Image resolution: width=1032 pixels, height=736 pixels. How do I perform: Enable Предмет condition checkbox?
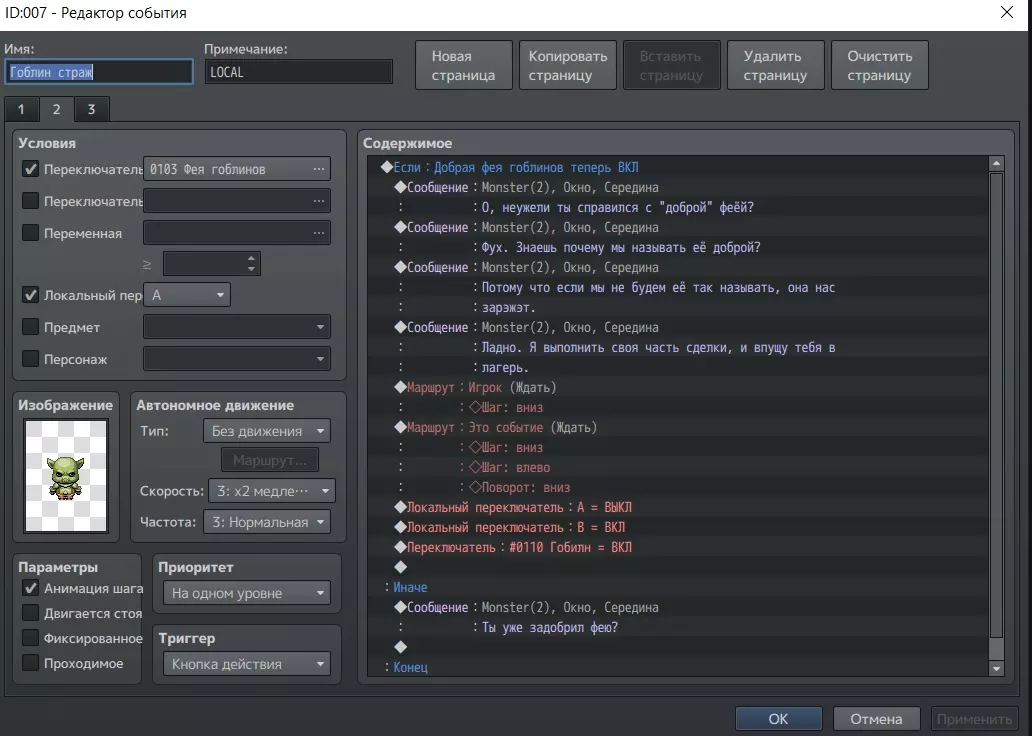(x=30, y=327)
